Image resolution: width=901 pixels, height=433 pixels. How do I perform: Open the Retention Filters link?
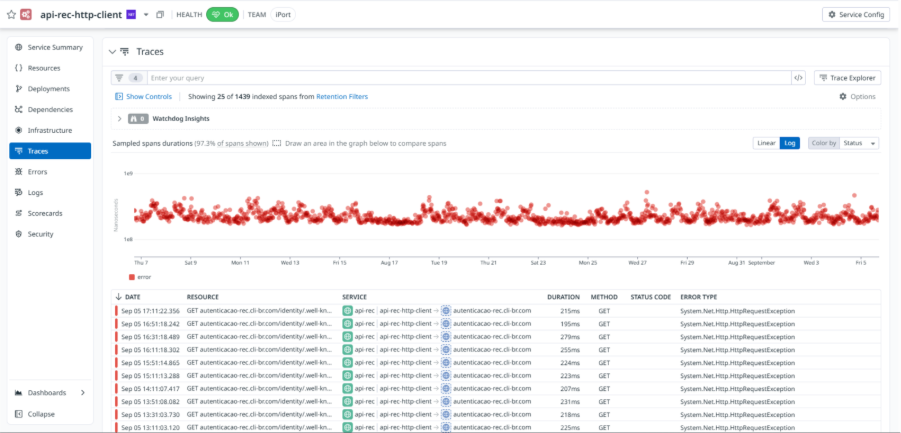[x=341, y=97]
